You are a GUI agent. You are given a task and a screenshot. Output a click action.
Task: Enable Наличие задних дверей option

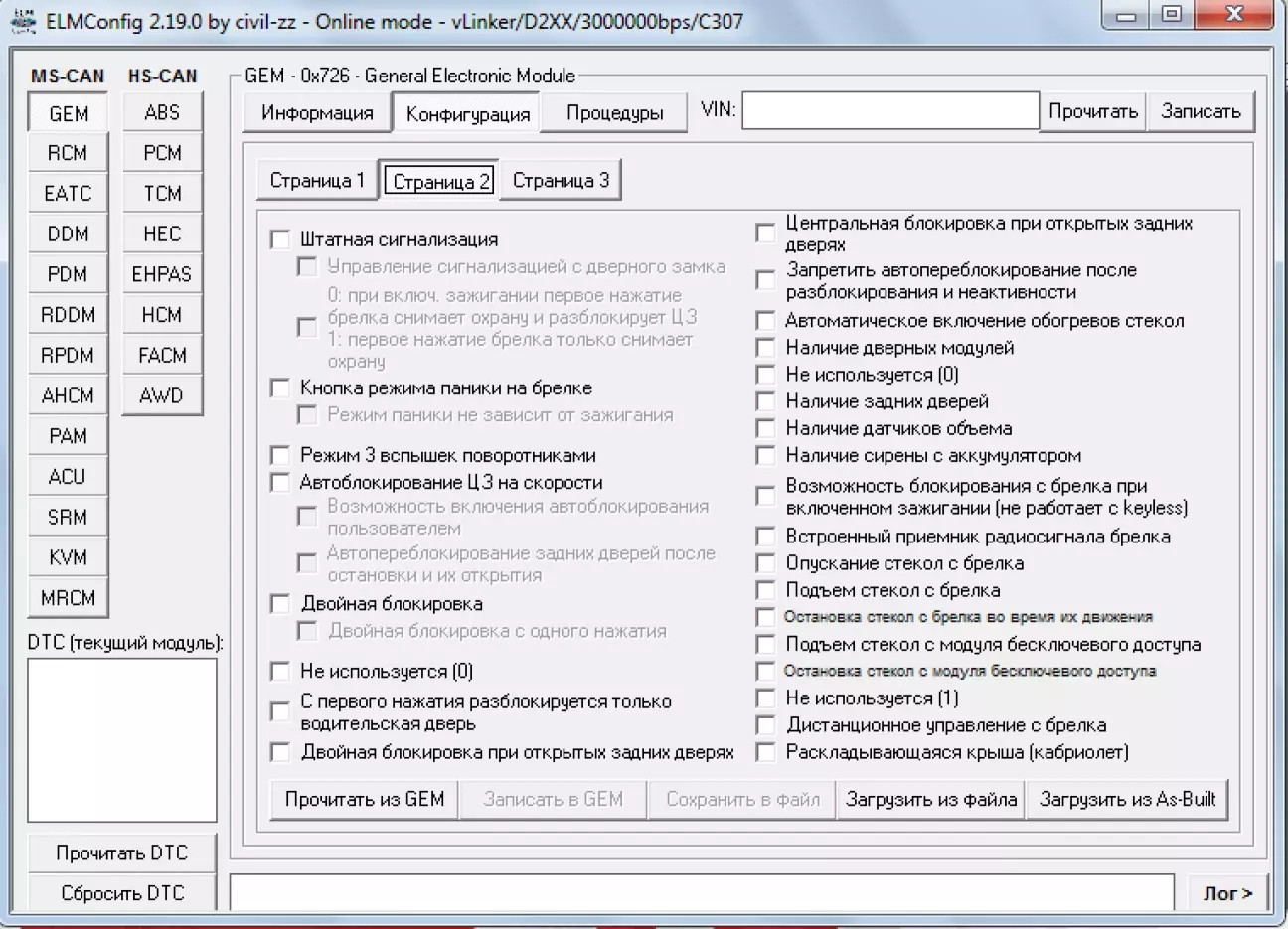[765, 401]
